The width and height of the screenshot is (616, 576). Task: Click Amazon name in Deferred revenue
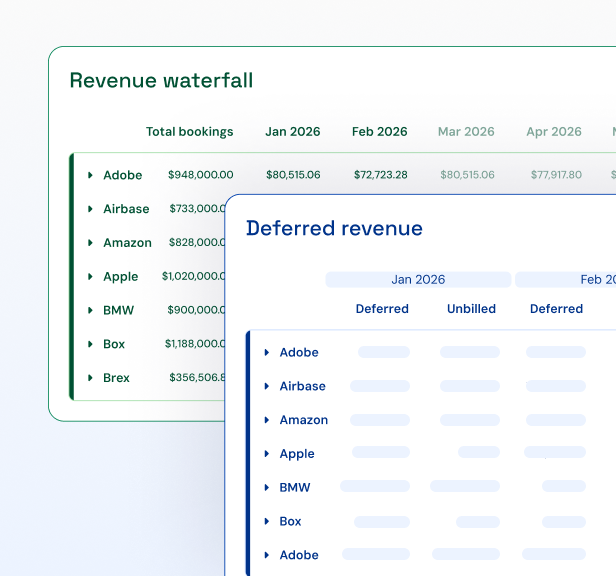tap(304, 420)
